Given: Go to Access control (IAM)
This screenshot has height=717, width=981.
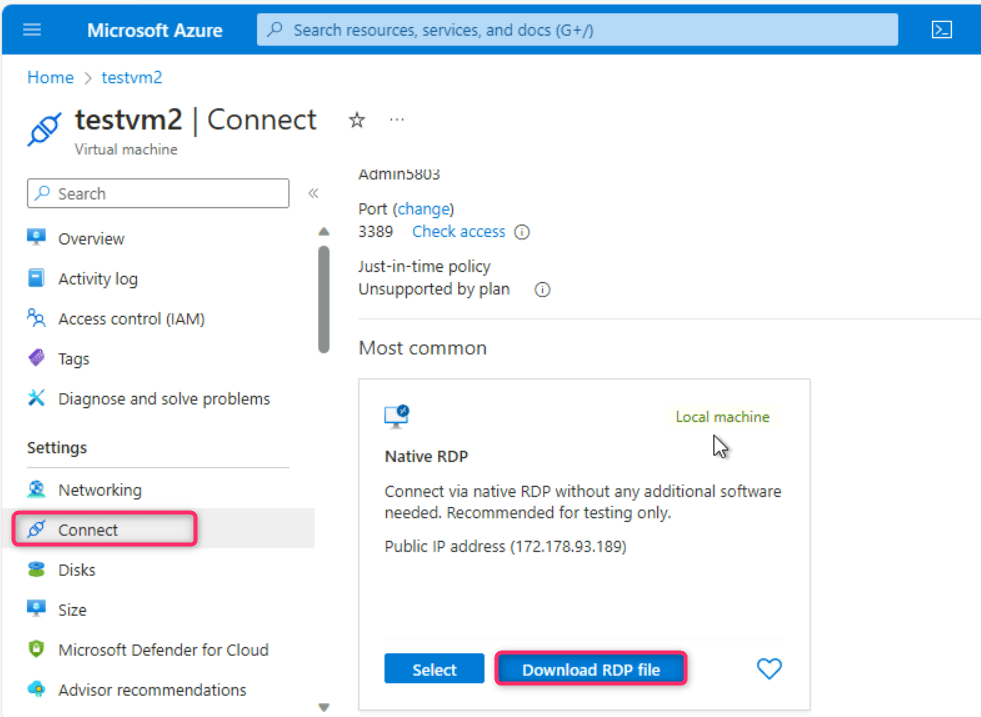Looking at the screenshot, I should pos(131,319).
